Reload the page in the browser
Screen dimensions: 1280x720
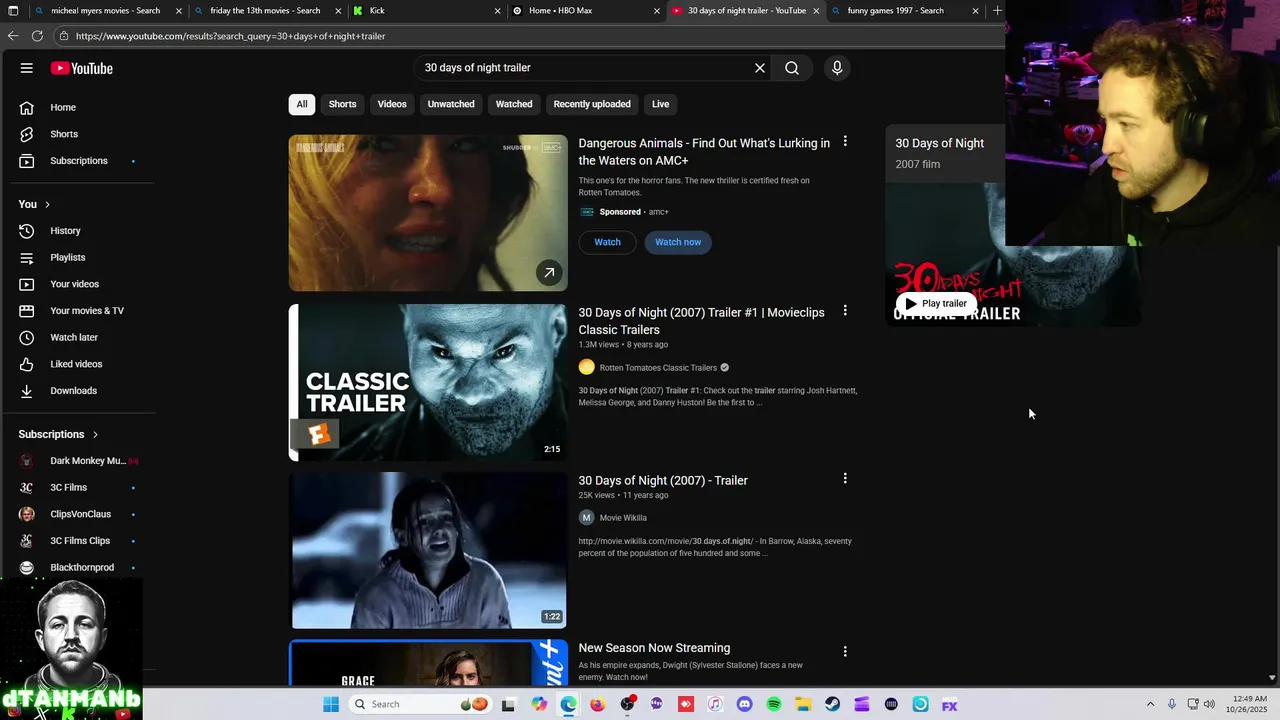tap(37, 36)
